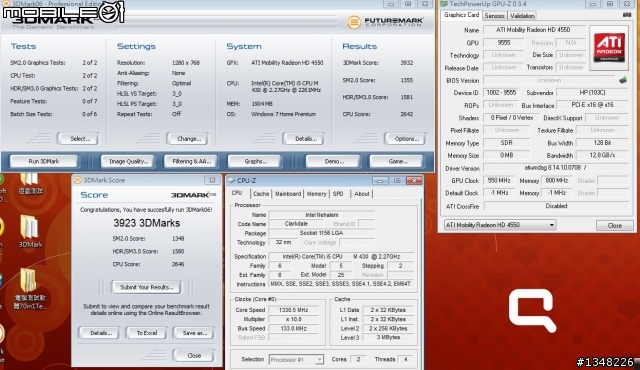Click the GPU-Z Name field value
640x370 pixels.
[534, 30]
